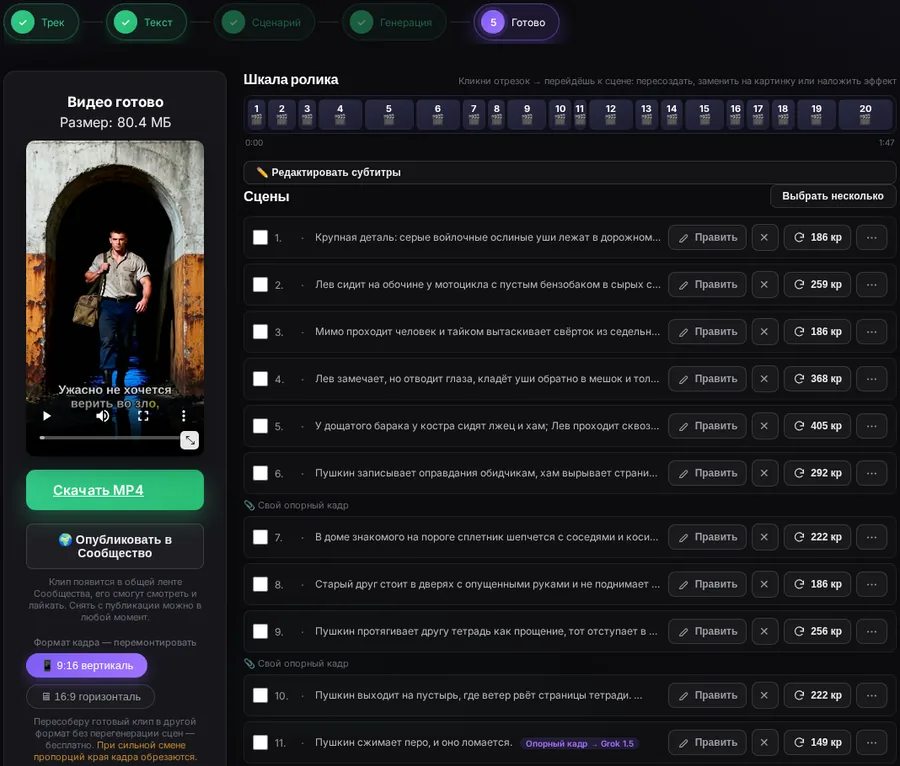Regenerate scene 9 for 256 кр
Image resolution: width=900 pixels, height=766 pixels.
click(817, 631)
